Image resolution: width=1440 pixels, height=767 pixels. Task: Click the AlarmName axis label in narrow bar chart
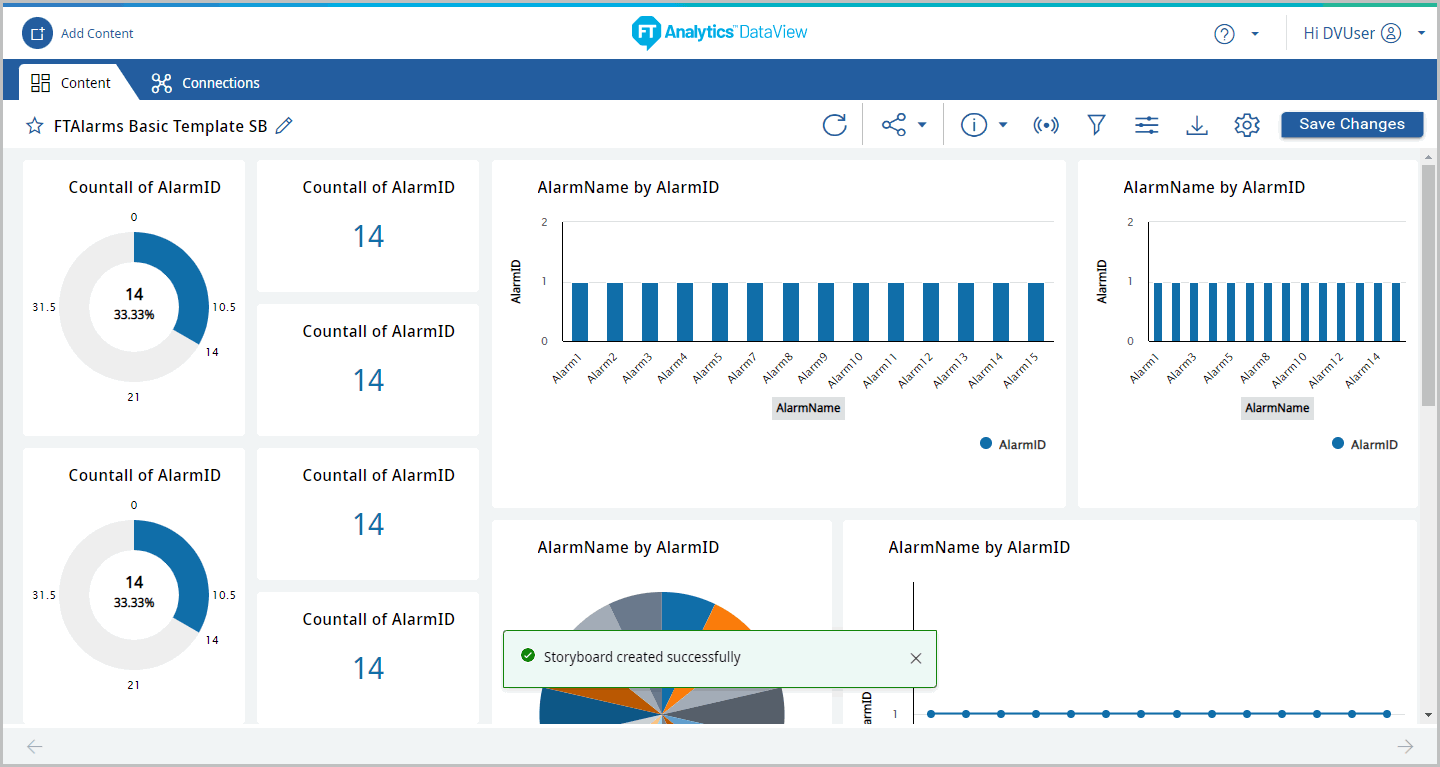point(1277,408)
